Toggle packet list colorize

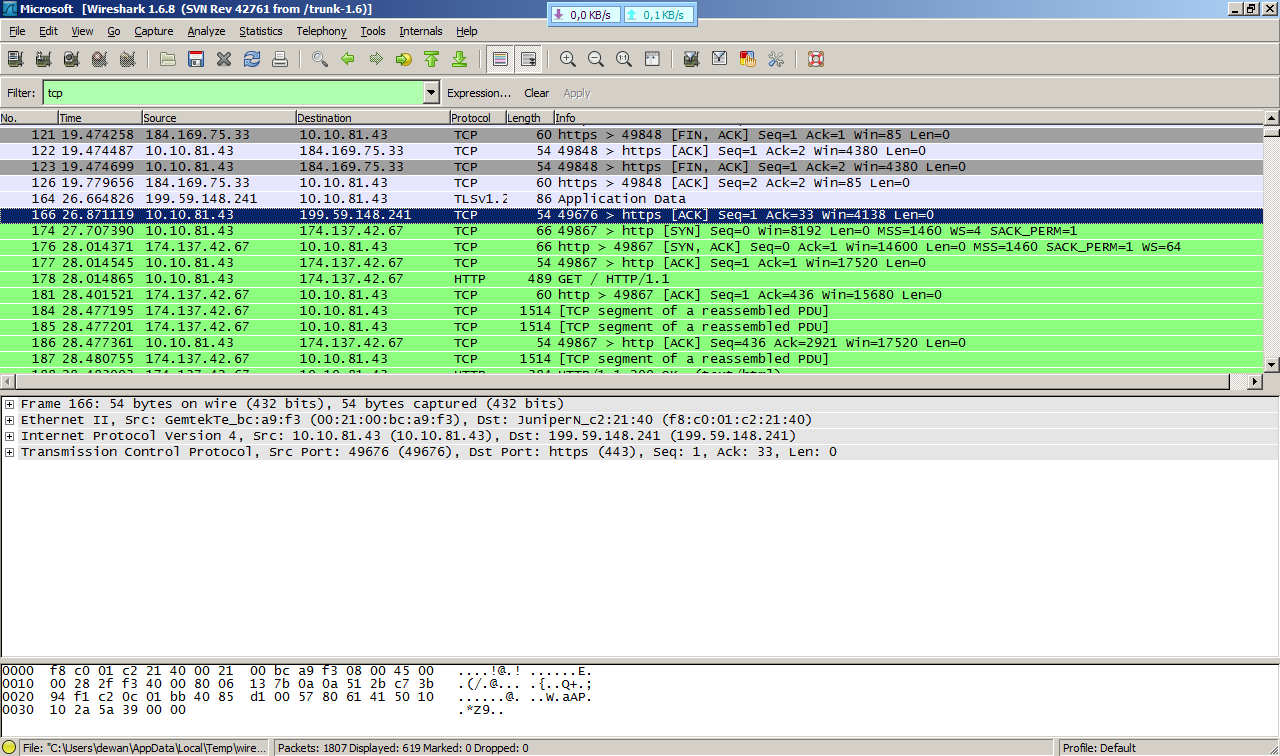[500, 59]
